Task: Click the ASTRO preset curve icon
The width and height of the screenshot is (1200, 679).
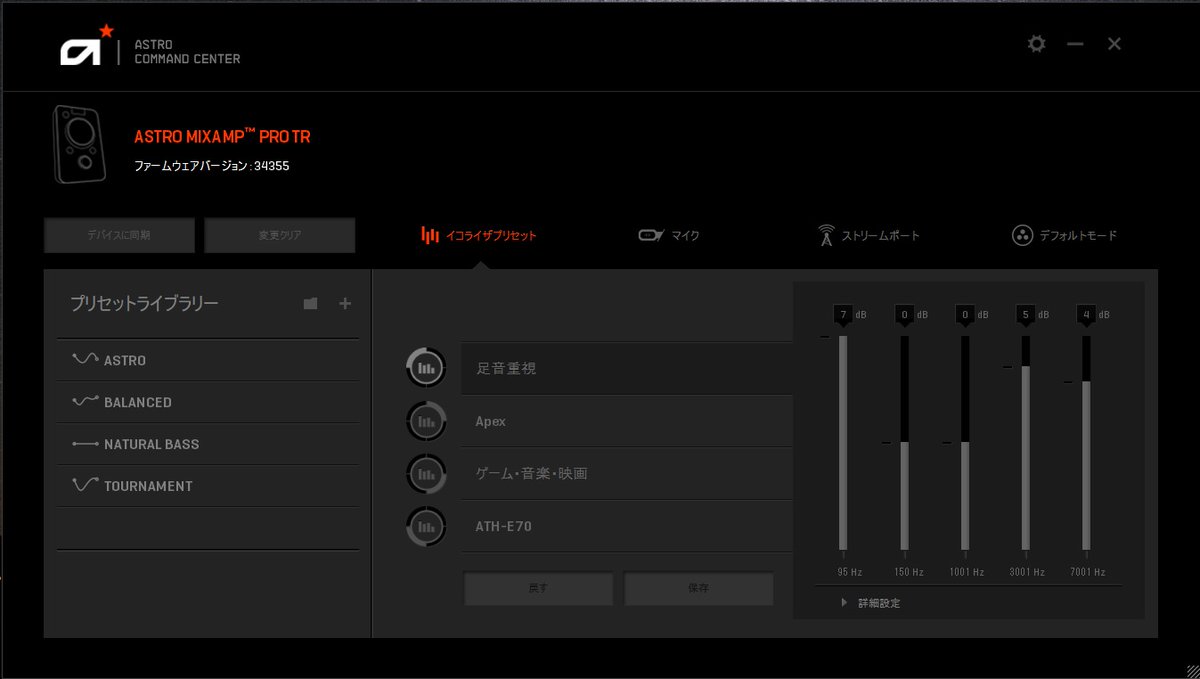Action: 85,359
